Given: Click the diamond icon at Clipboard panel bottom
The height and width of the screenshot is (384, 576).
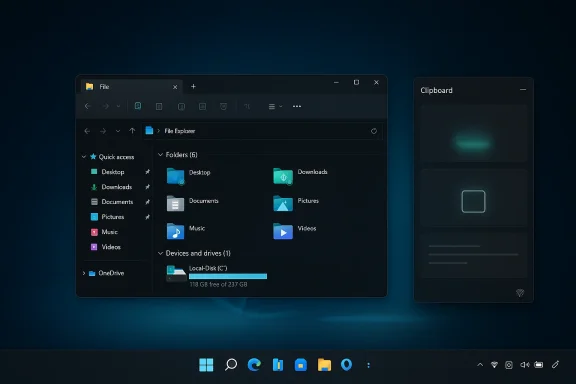Looking at the screenshot, I should click(x=520, y=293).
